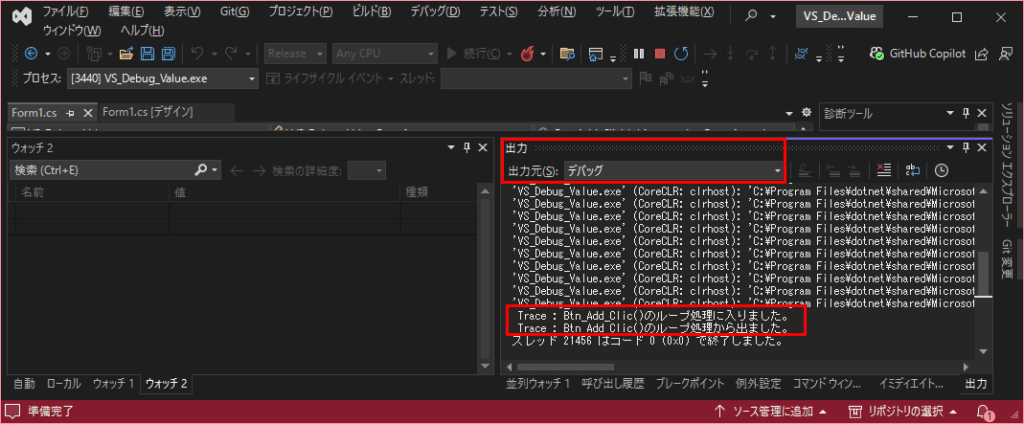Open the search magnifier in title bar
This screenshot has height=424, width=1024.
(752, 16)
